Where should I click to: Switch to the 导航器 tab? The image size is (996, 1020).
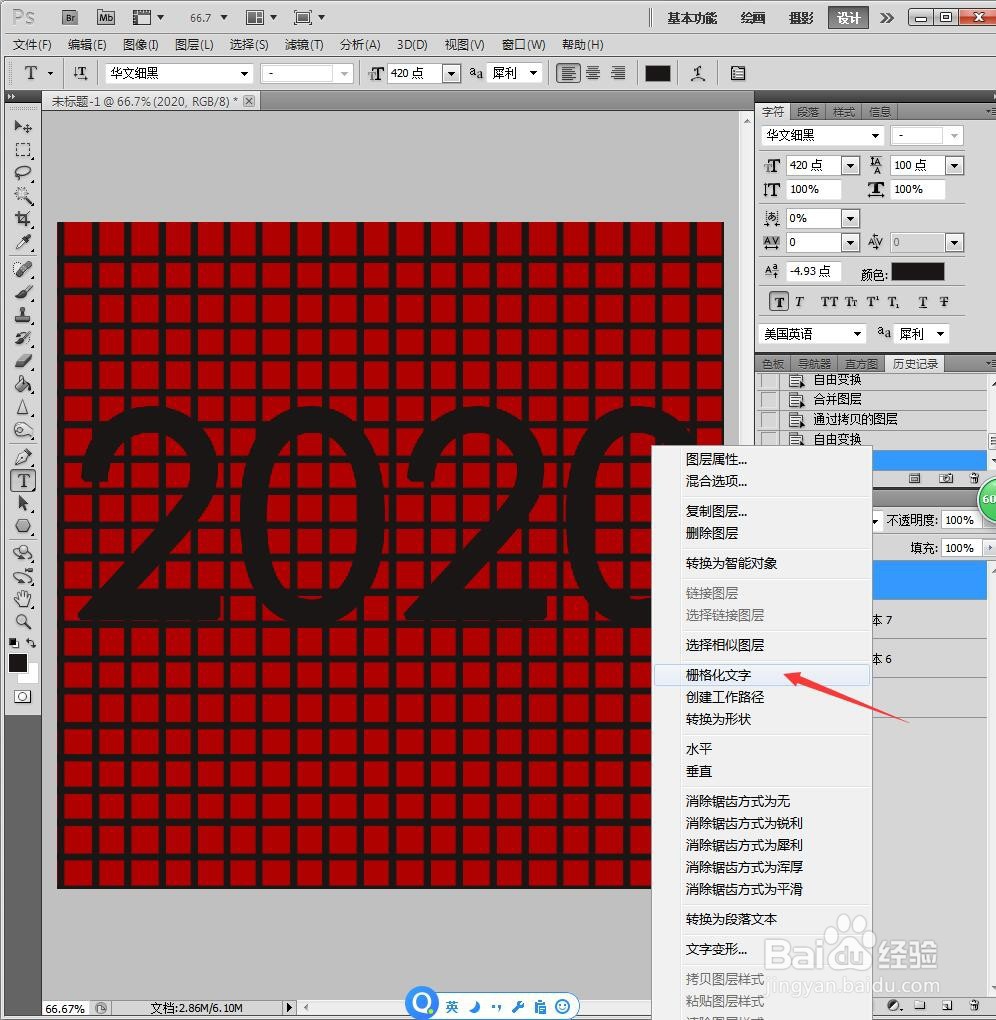[814, 364]
